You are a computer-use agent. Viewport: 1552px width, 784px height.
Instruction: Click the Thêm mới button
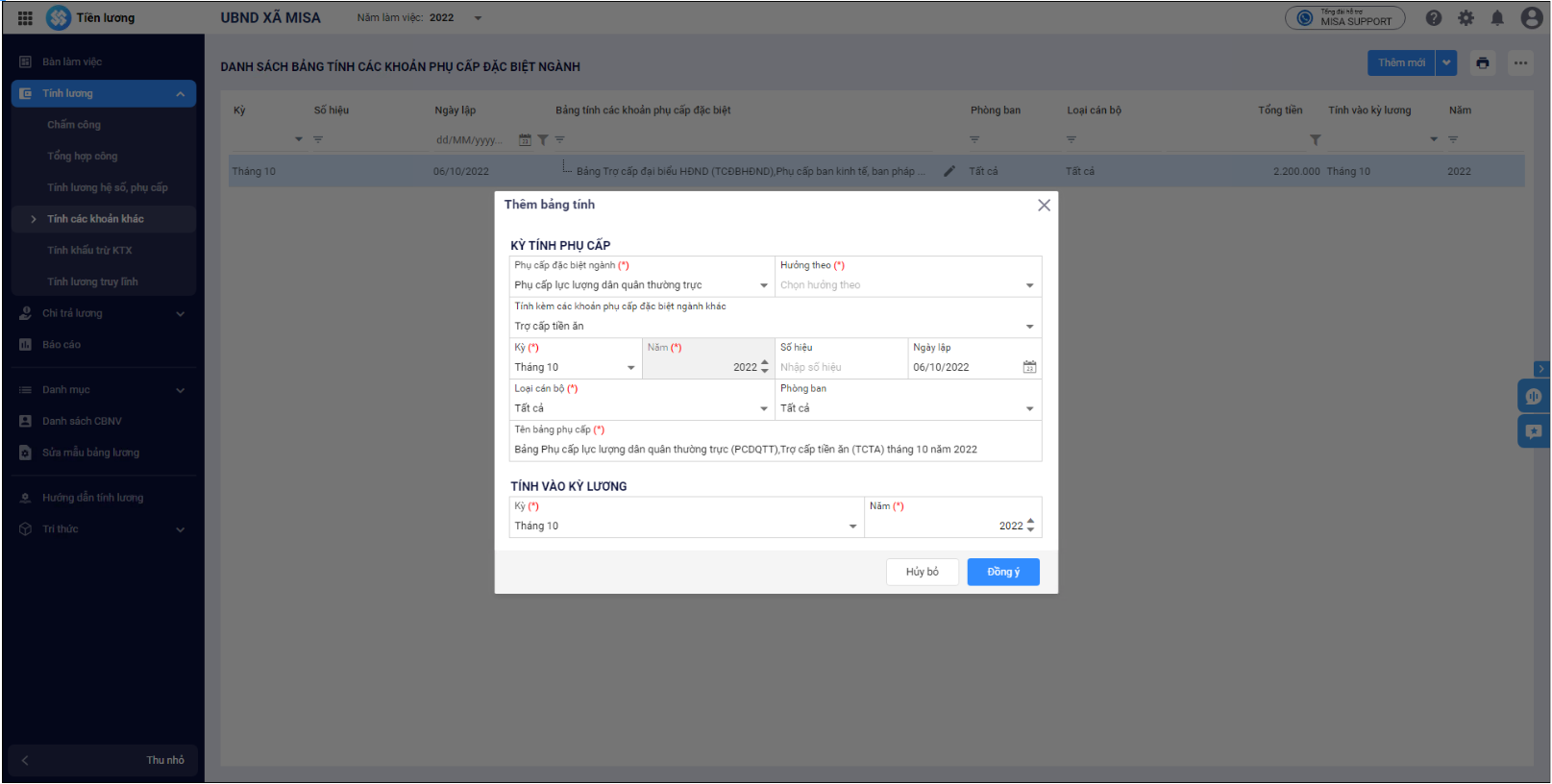(x=1401, y=63)
